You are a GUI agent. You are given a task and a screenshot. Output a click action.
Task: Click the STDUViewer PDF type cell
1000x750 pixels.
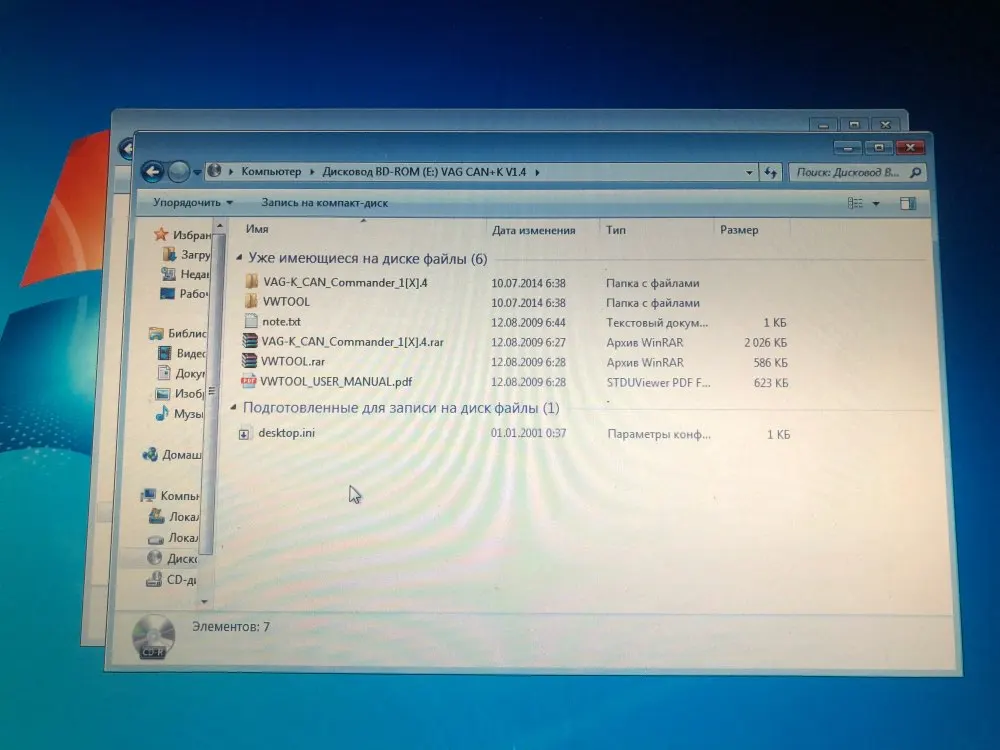pyautogui.click(x=658, y=383)
